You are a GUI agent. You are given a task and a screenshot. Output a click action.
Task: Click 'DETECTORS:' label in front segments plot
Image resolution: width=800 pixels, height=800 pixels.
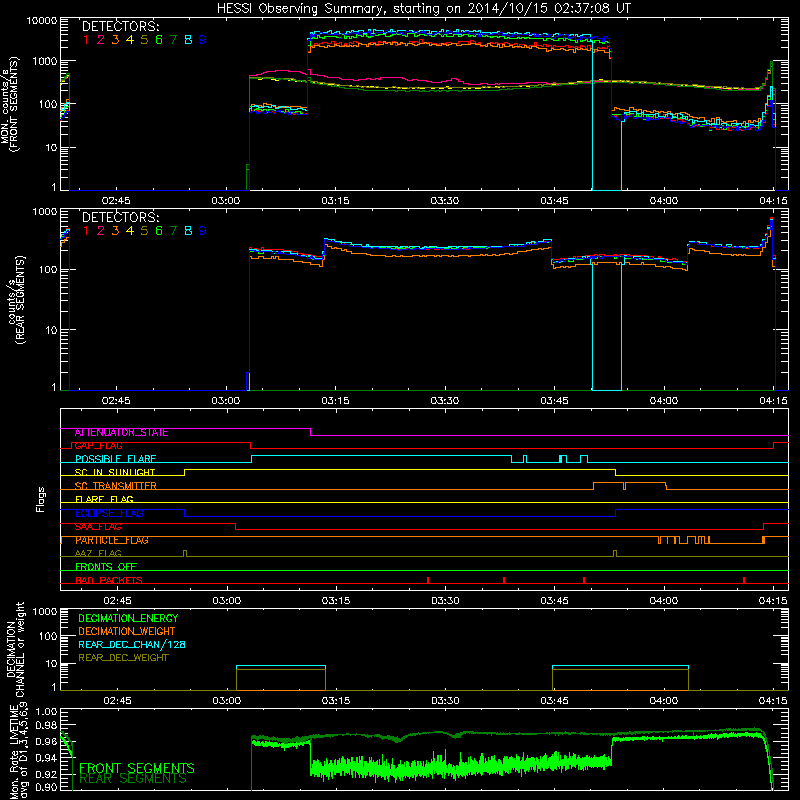point(121,26)
